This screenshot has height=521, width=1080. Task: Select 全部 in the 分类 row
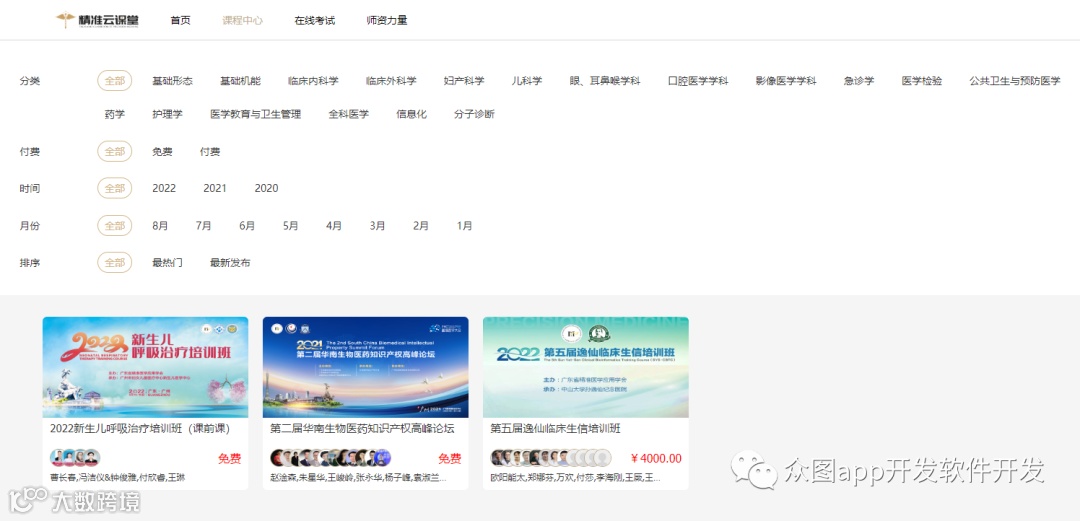(114, 81)
